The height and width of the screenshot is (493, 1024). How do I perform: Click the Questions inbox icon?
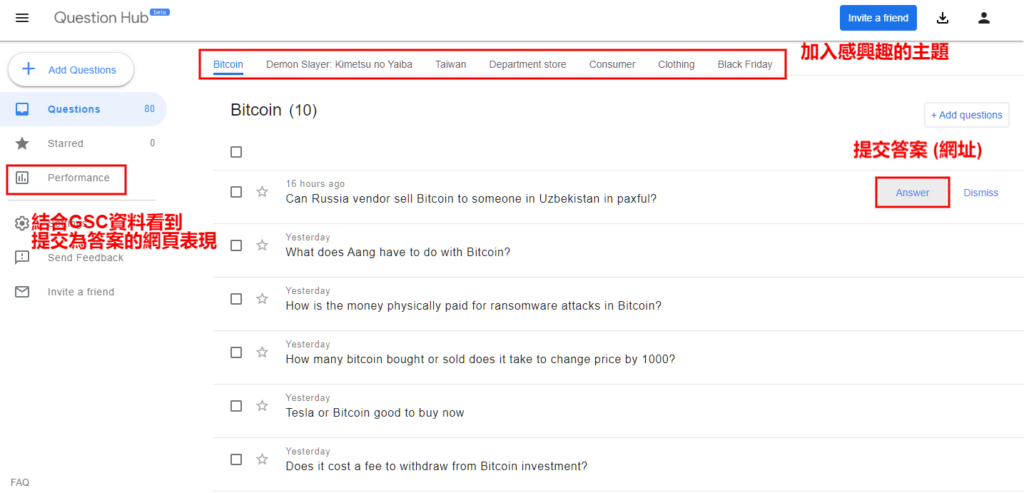point(22,109)
